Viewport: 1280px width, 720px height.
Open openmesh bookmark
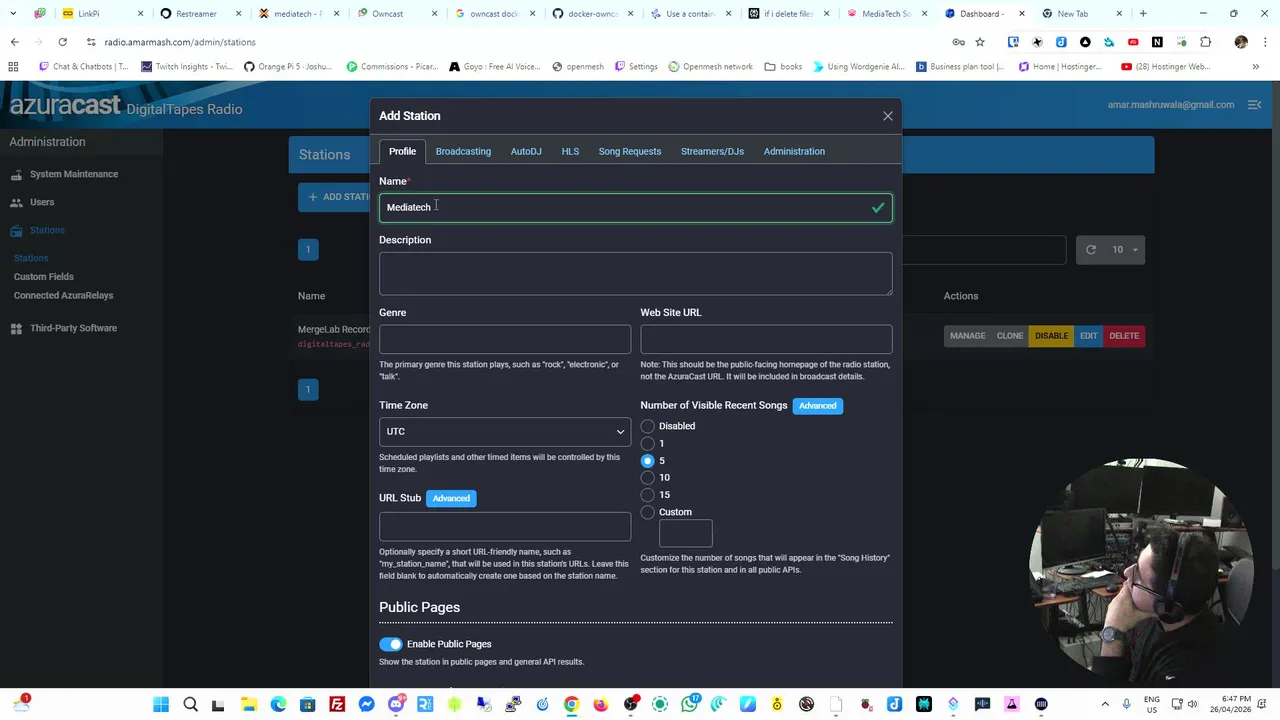(x=578, y=67)
